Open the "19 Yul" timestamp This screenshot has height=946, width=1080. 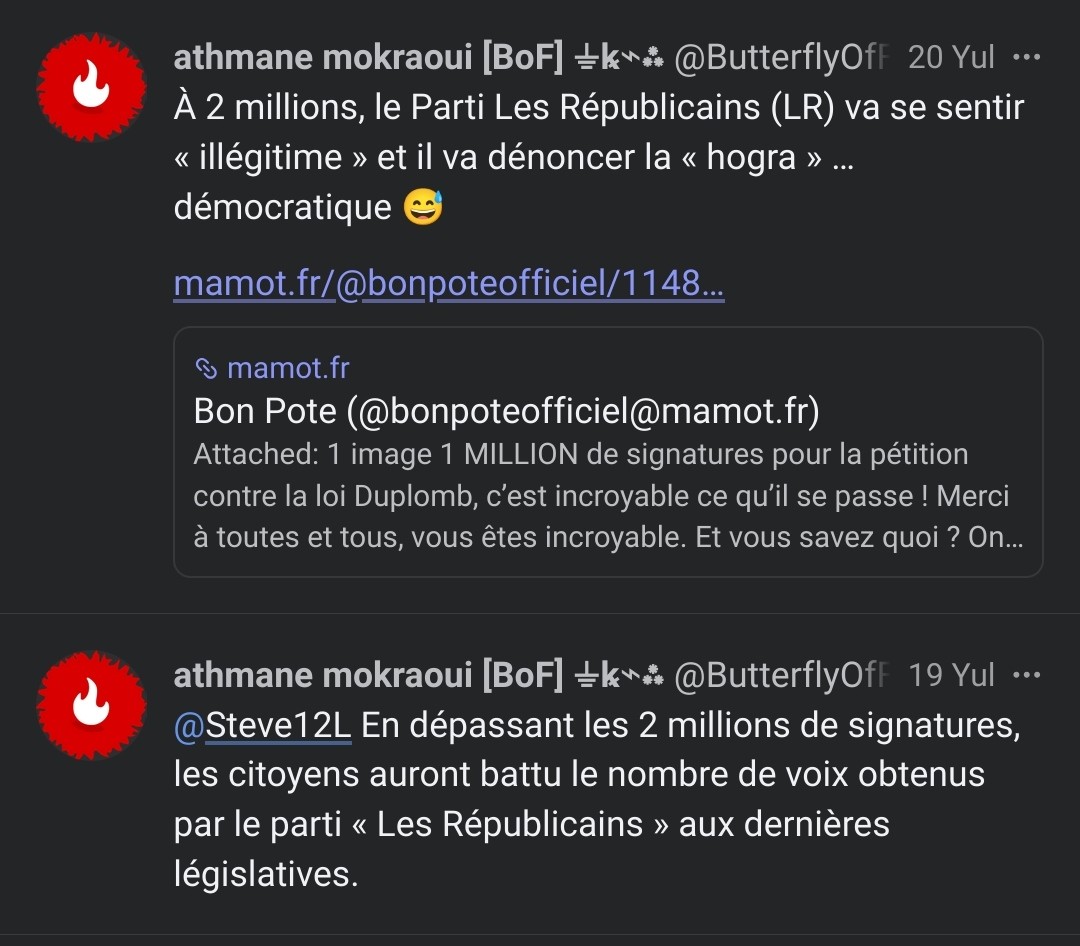951,676
